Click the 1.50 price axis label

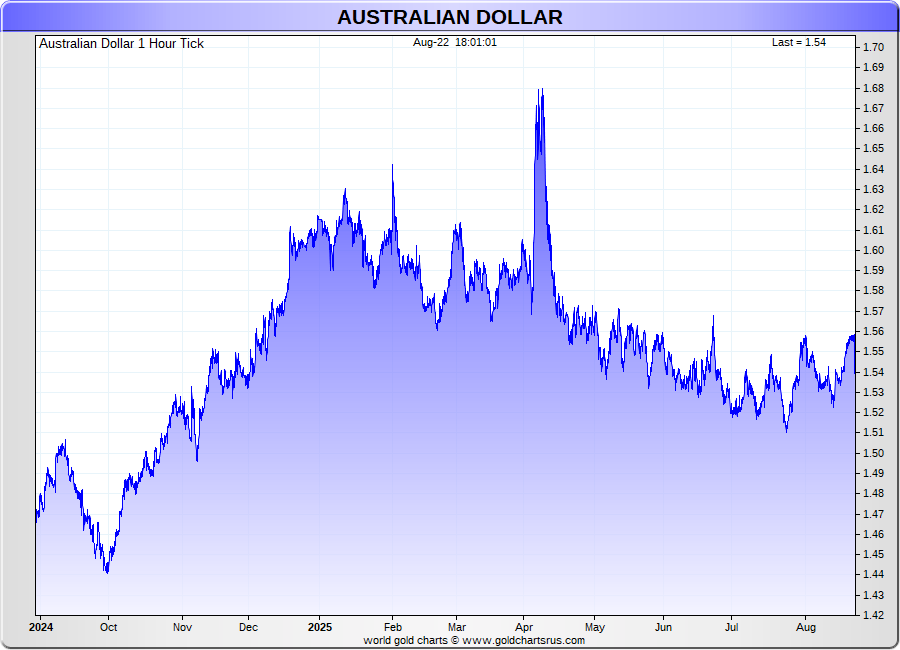pyautogui.click(x=872, y=453)
